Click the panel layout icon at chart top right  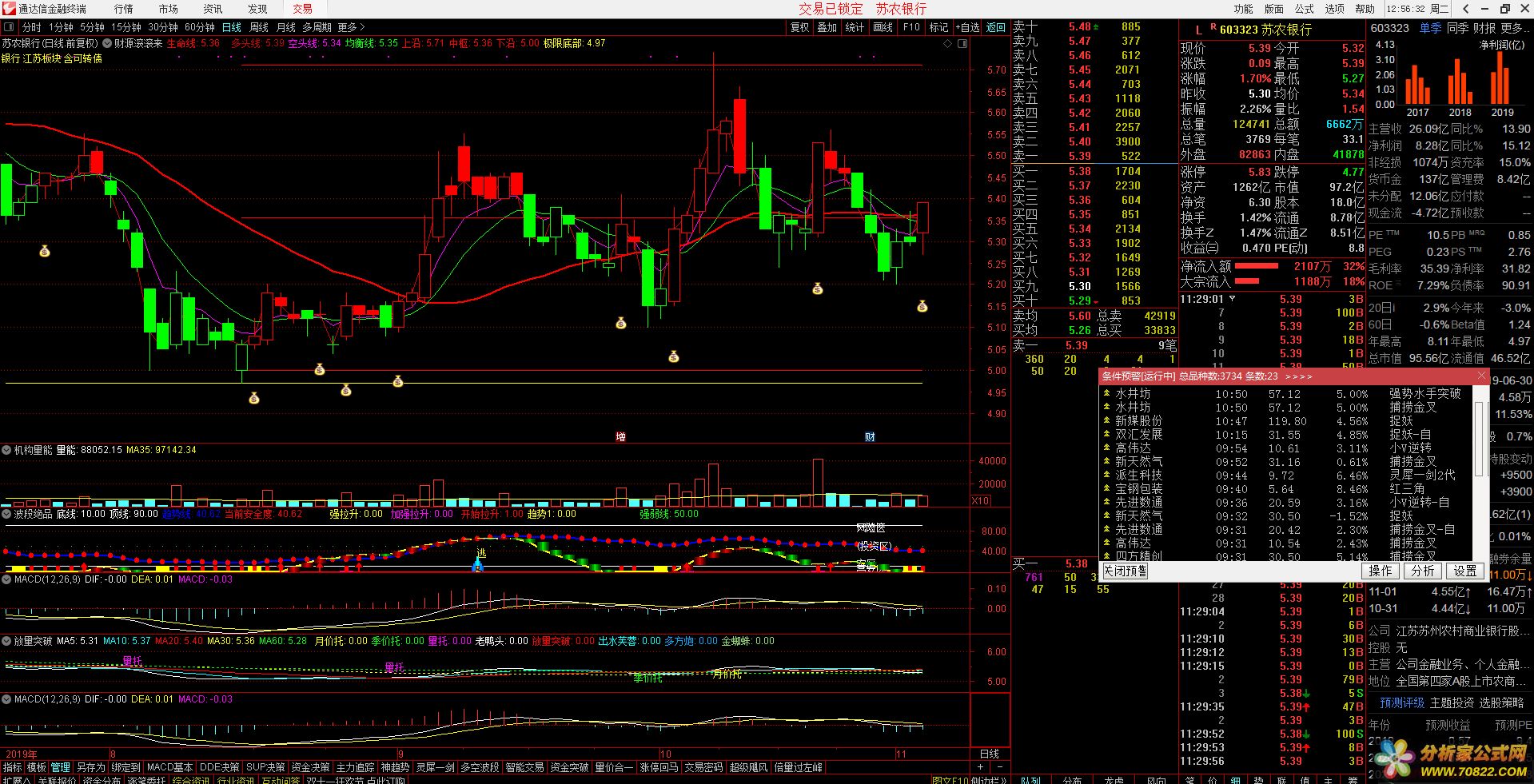pyautogui.click(x=962, y=43)
